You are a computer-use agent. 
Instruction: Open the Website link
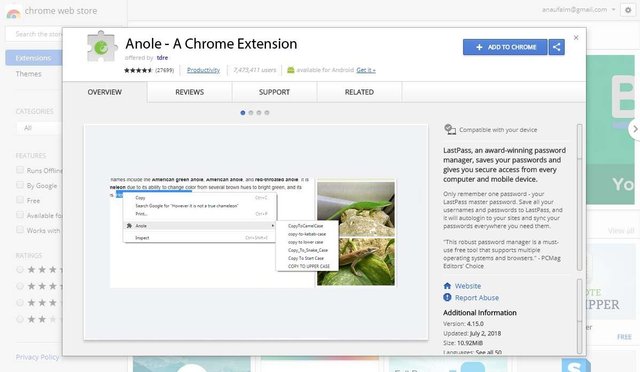click(x=468, y=286)
